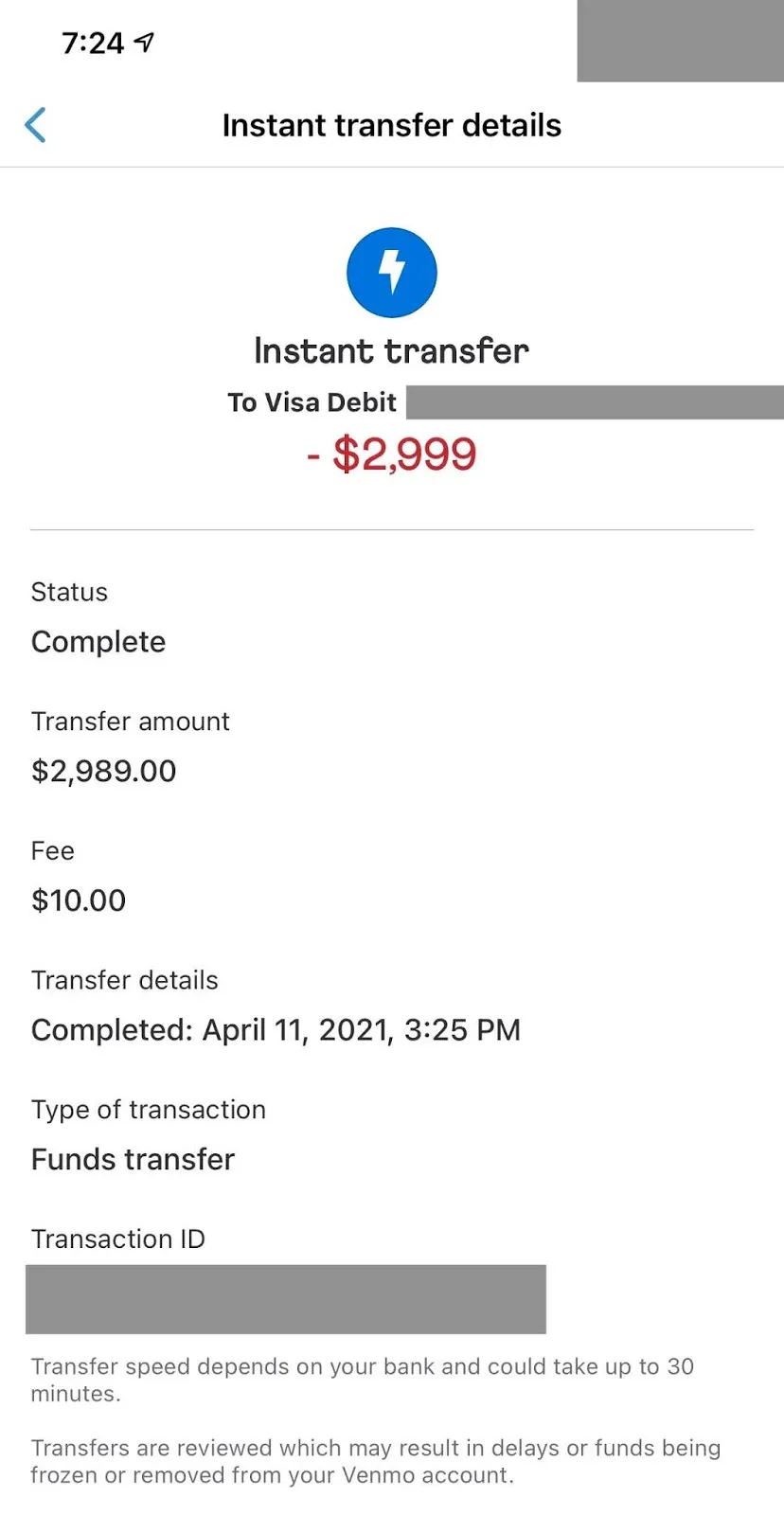The height and width of the screenshot is (1515, 784).
Task: Tap the location arrow in status bar
Action: tap(144, 42)
